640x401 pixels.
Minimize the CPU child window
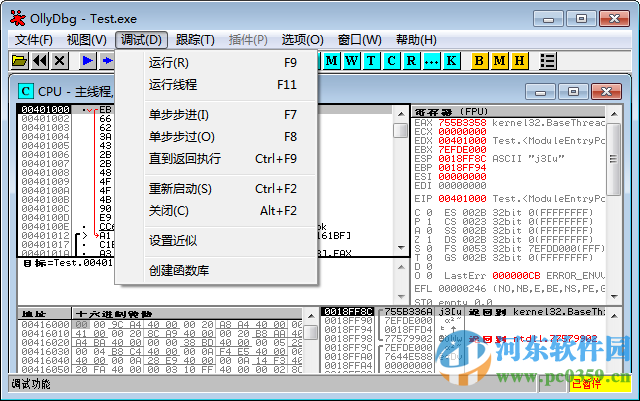click(540, 92)
